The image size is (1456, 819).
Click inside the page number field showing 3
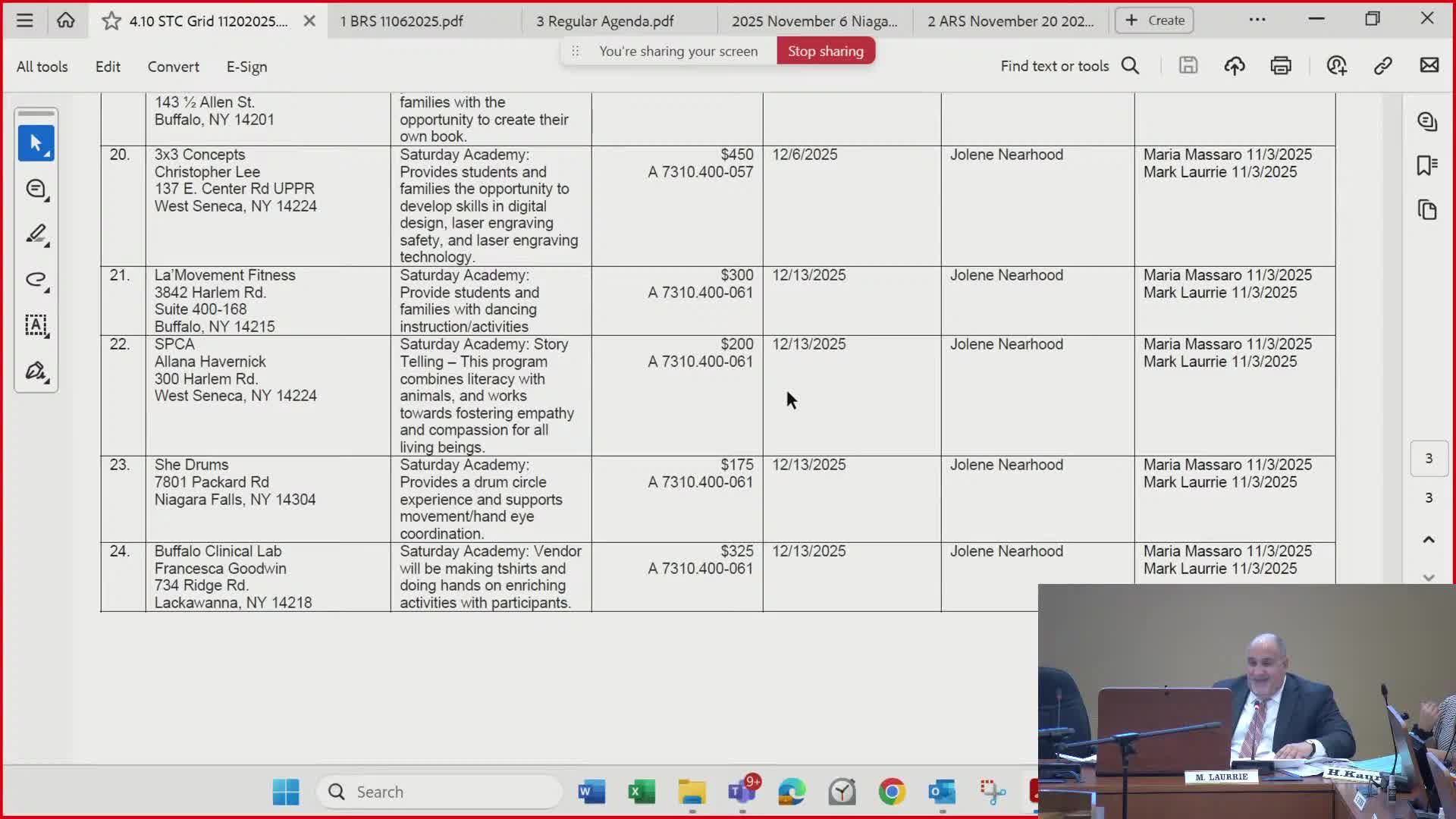(1429, 458)
